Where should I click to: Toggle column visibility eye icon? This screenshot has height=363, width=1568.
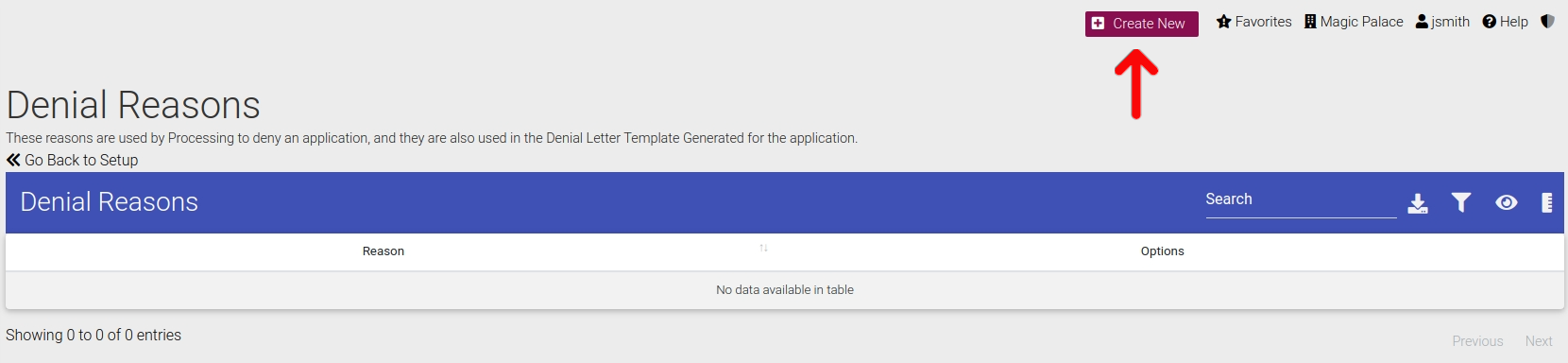pyautogui.click(x=1507, y=202)
